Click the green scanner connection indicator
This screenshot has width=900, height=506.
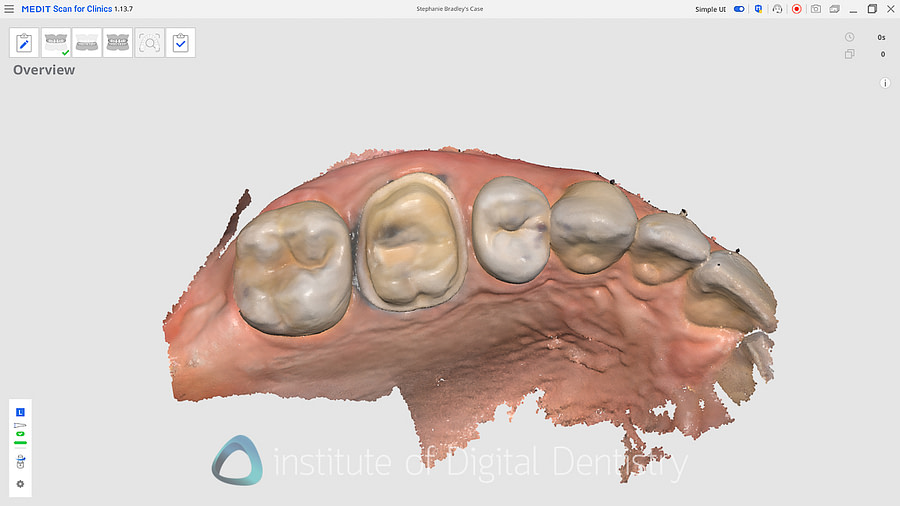pos(20,434)
